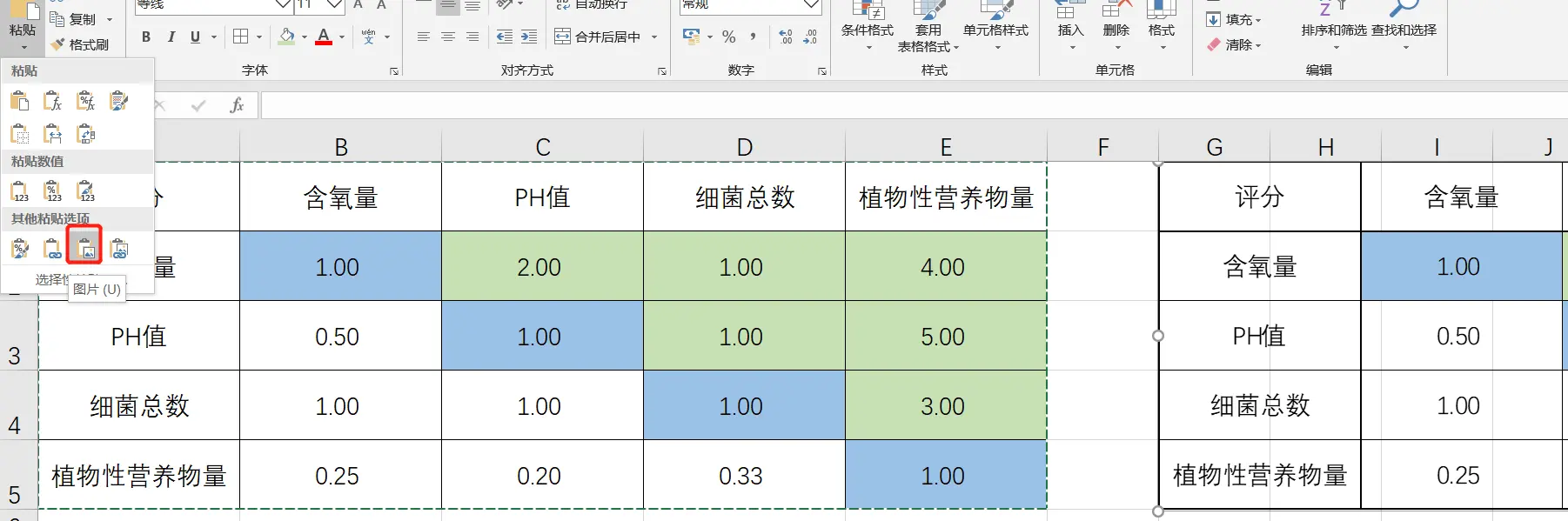Image resolution: width=1568 pixels, height=521 pixels.
Task: Open 排序和筛选 sort and filter
Action: (1334, 26)
